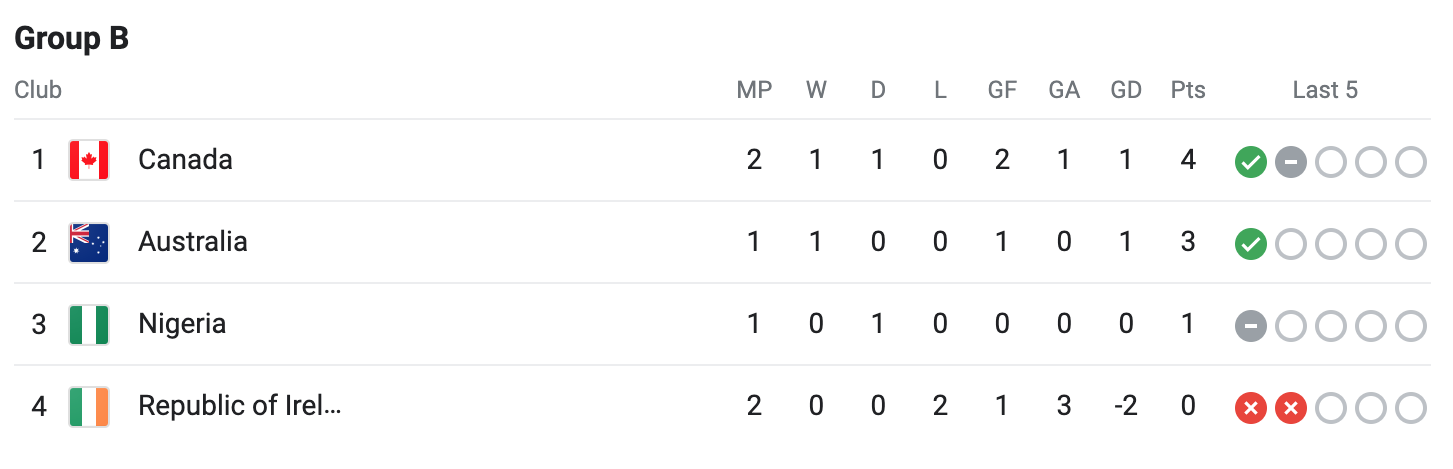
Task: Click the GD column header
Action: (1126, 90)
